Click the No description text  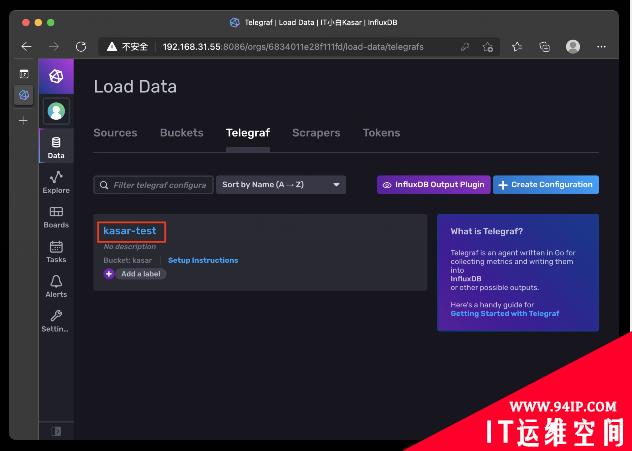point(129,247)
